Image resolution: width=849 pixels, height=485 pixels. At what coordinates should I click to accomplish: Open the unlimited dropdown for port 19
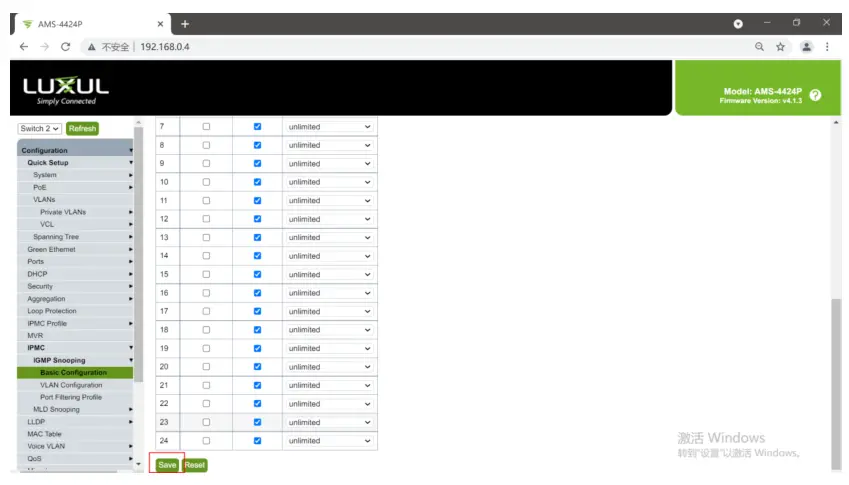(x=329, y=348)
